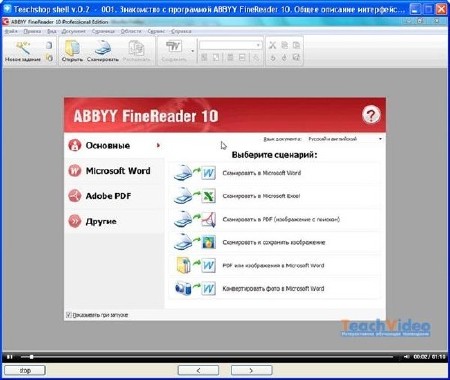Select the Microsoft Word scenario category
The height and width of the screenshot is (380, 450).
(x=114, y=171)
